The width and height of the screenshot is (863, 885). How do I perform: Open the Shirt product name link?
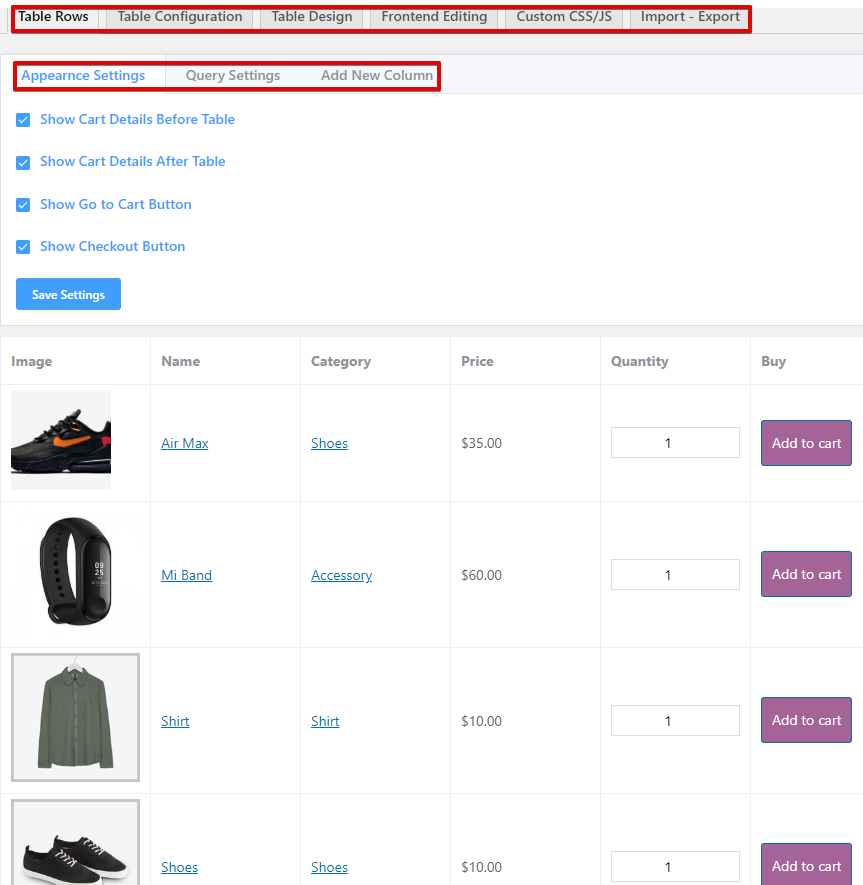[x=175, y=721]
